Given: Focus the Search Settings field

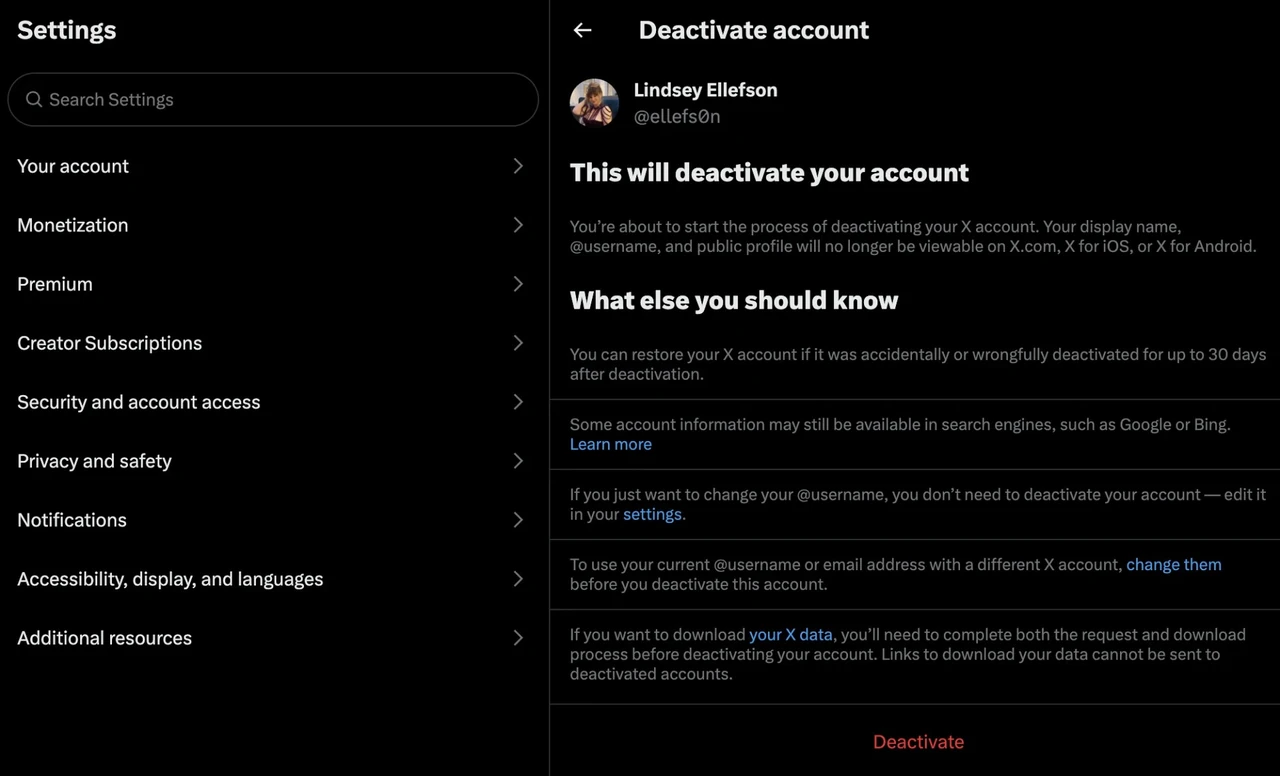Looking at the screenshot, I should click(273, 99).
